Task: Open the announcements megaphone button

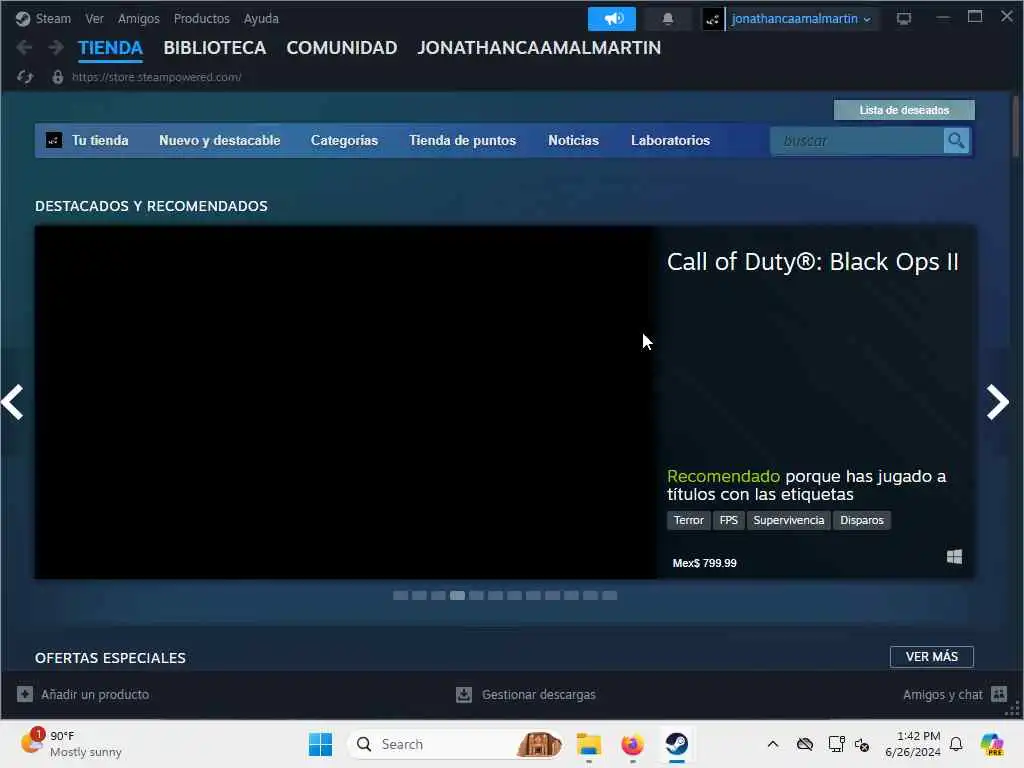Action: click(612, 18)
